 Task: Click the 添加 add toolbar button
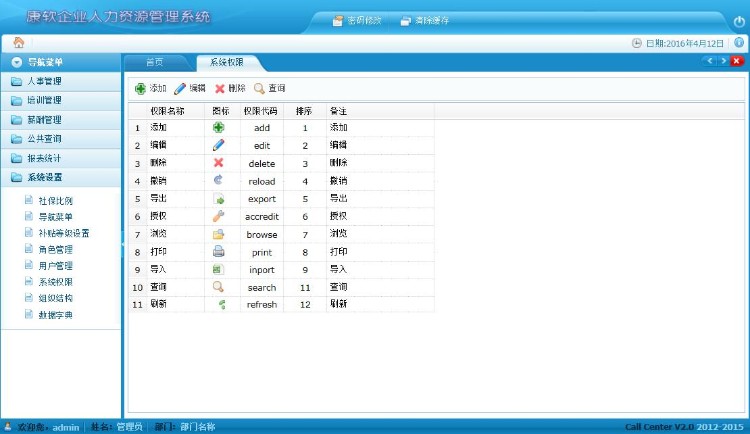coord(151,88)
